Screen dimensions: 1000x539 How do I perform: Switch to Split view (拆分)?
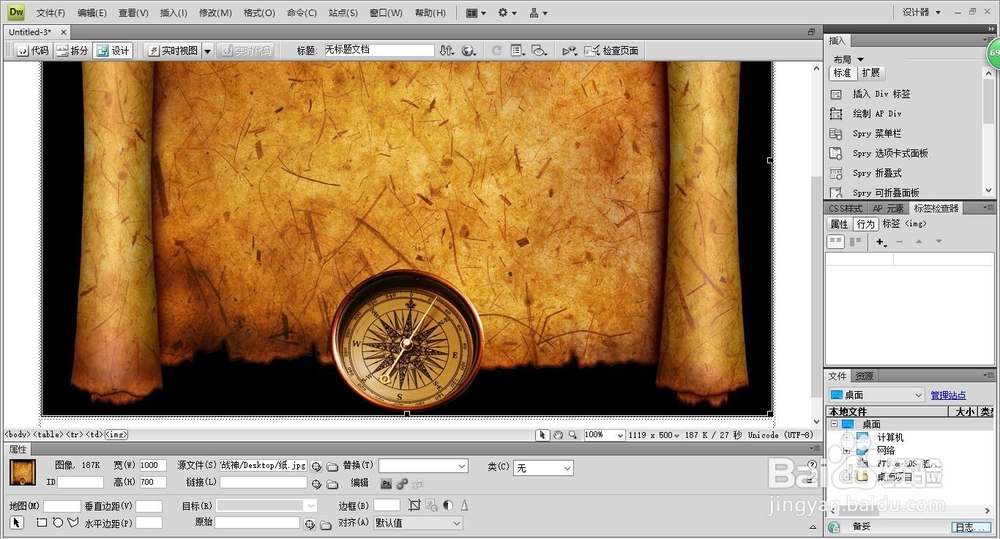(x=72, y=50)
